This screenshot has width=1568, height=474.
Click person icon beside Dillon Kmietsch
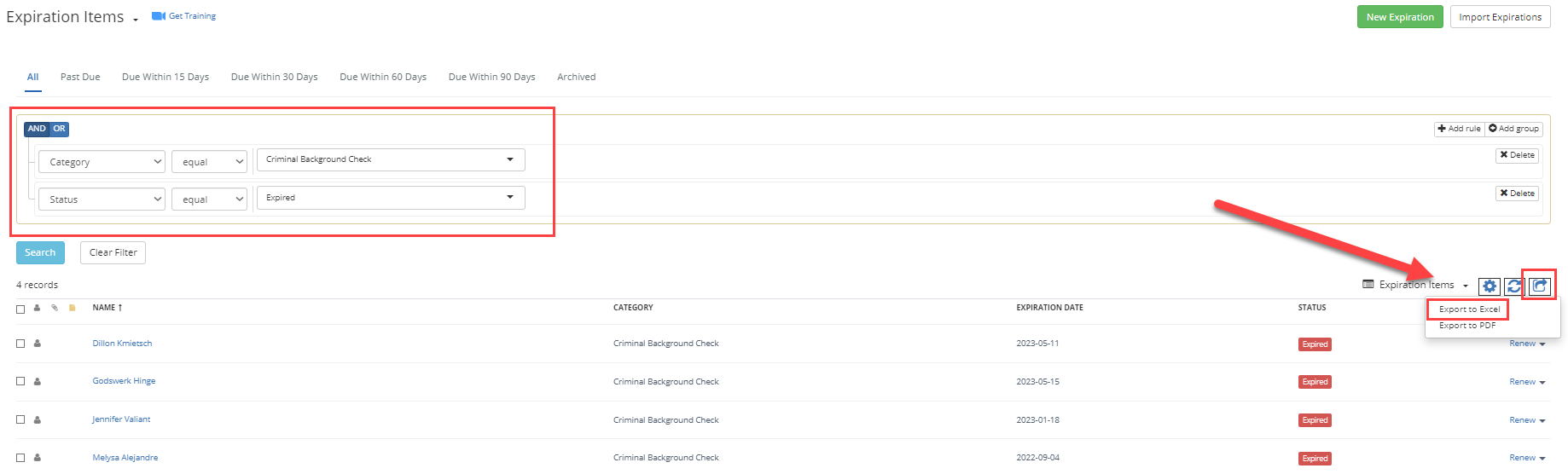(38, 344)
